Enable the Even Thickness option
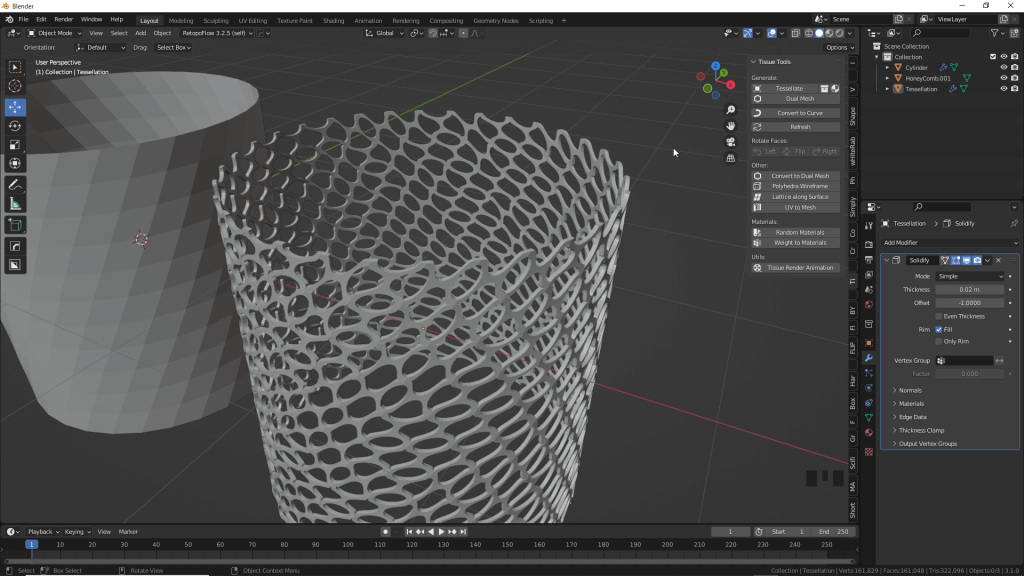The image size is (1024, 576). [938, 316]
